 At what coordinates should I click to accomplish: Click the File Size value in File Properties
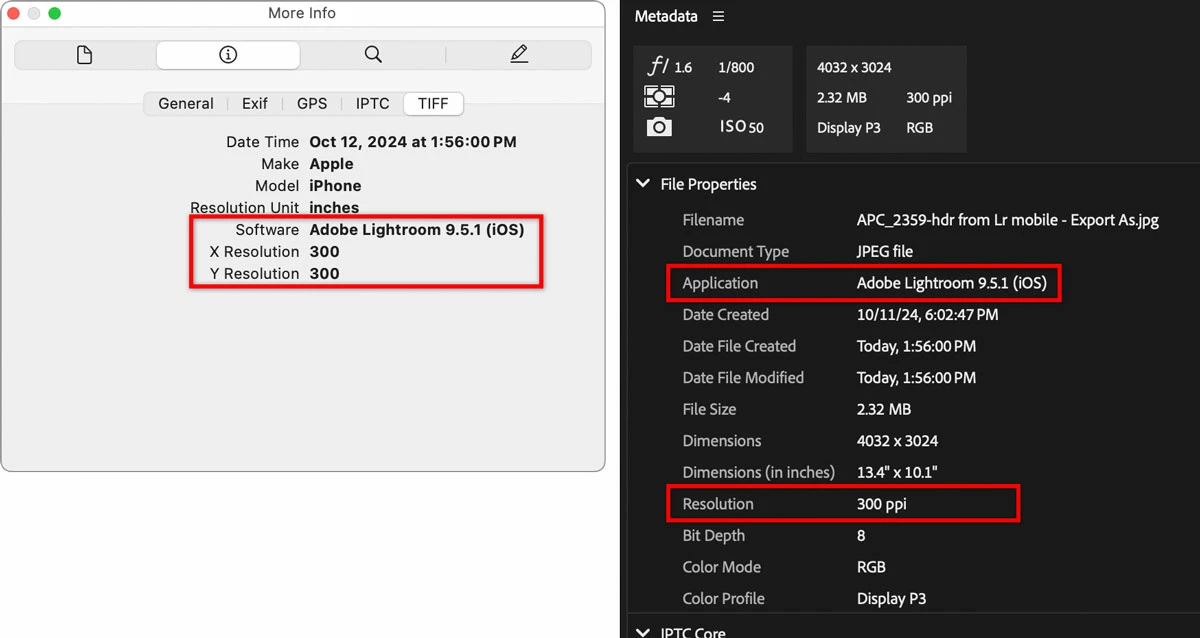coord(884,410)
